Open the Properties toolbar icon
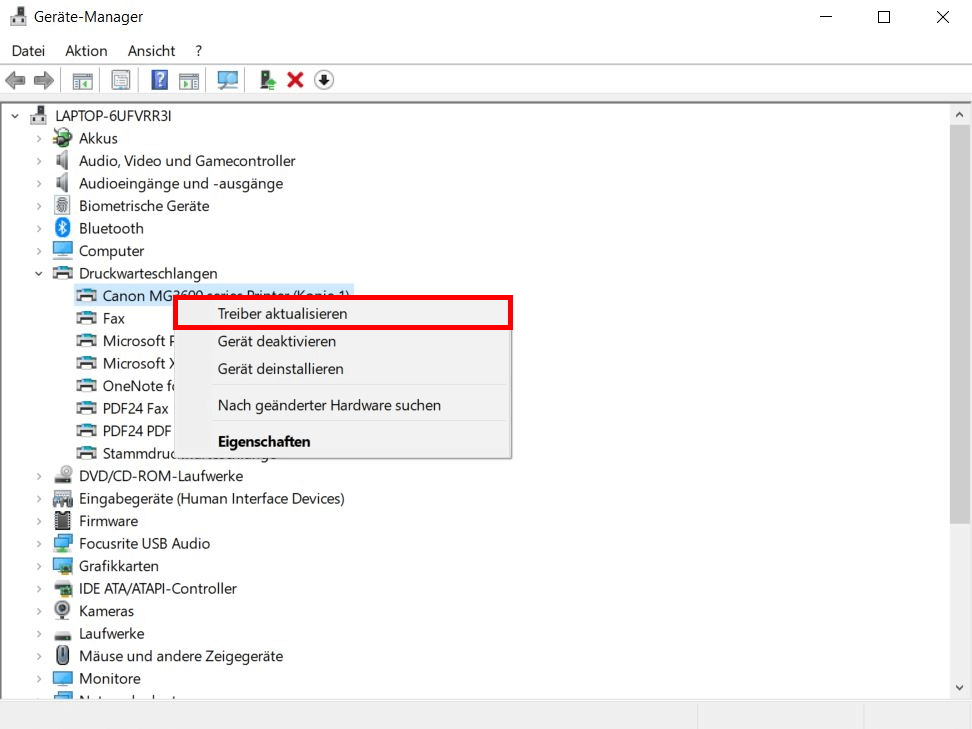This screenshot has width=972, height=729. [121, 80]
